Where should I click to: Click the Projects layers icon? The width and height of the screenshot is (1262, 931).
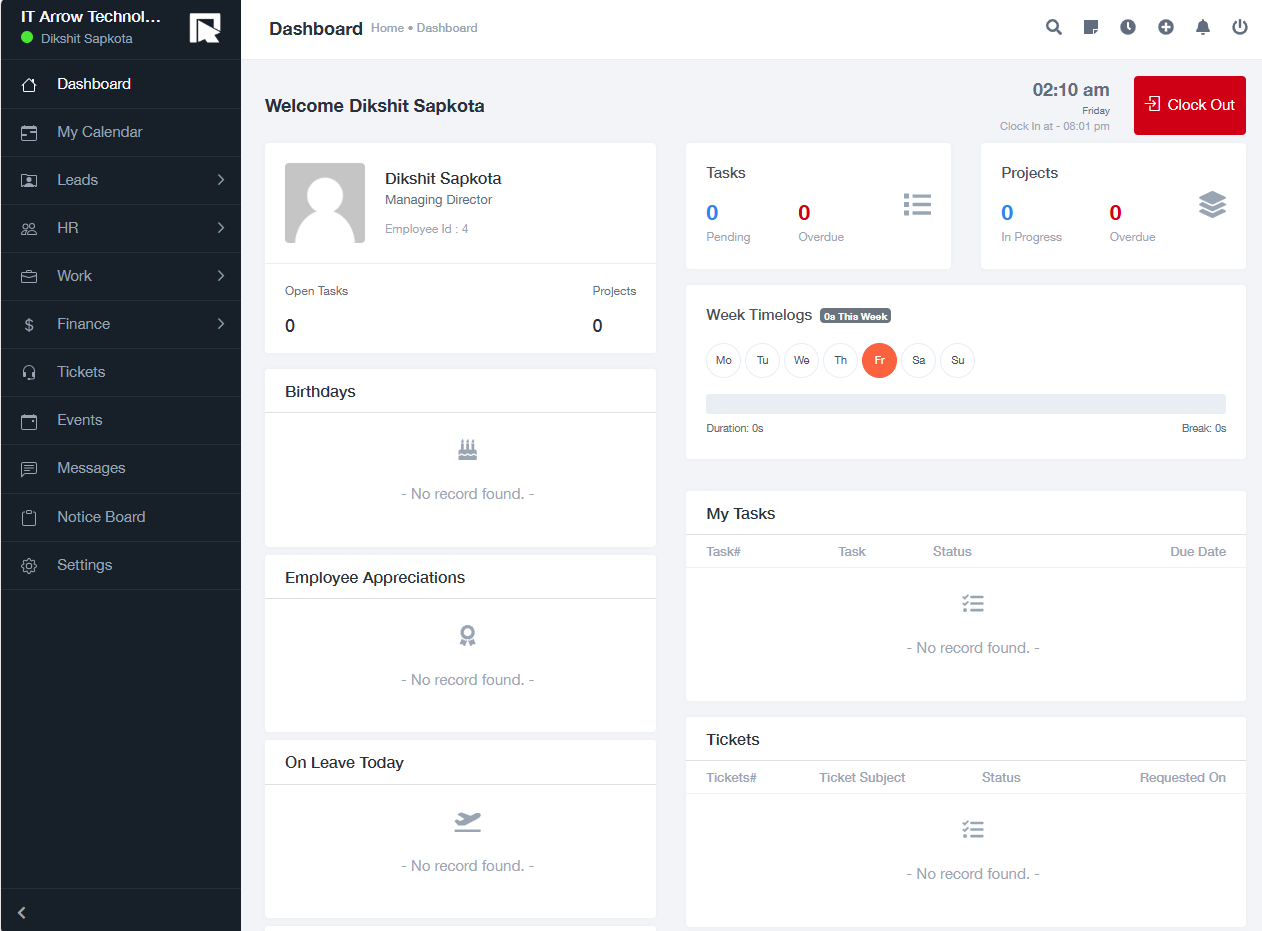[x=1212, y=205]
